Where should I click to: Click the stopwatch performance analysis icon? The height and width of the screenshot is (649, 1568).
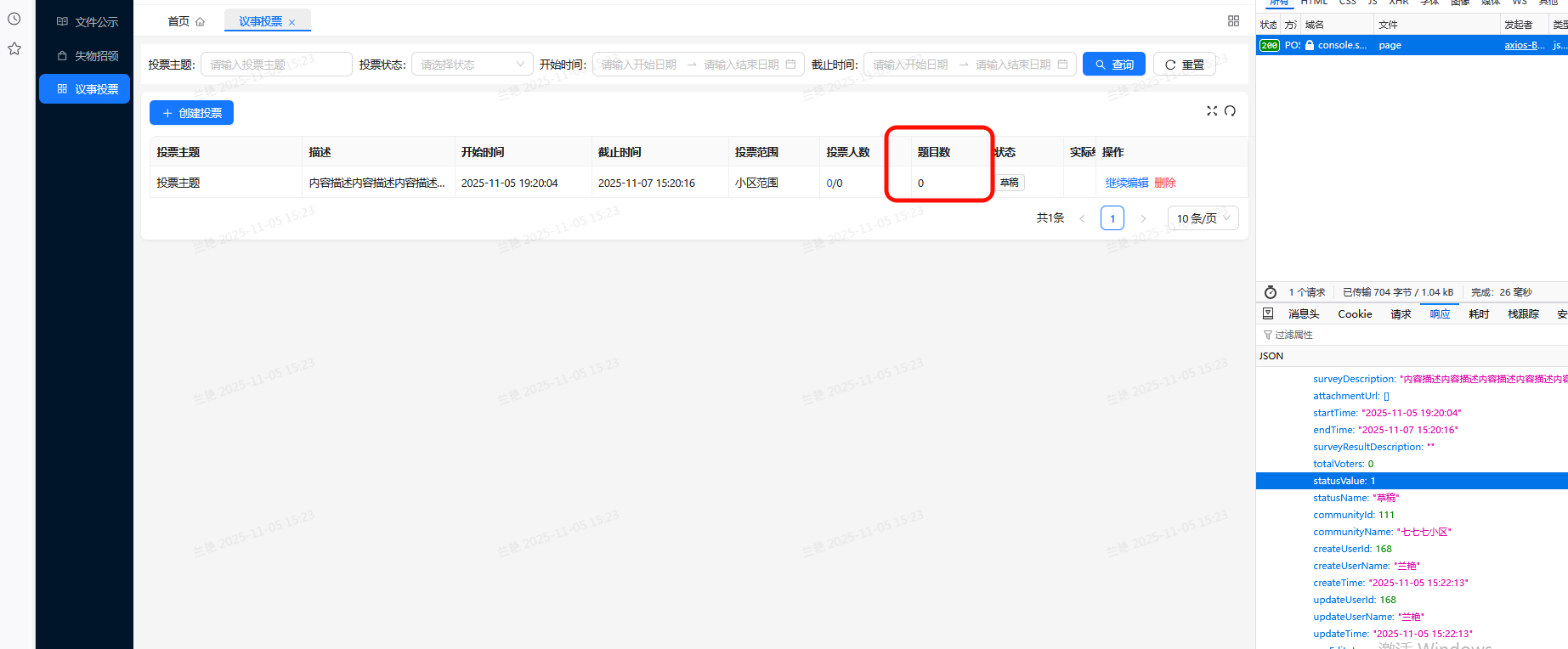pos(1271,292)
